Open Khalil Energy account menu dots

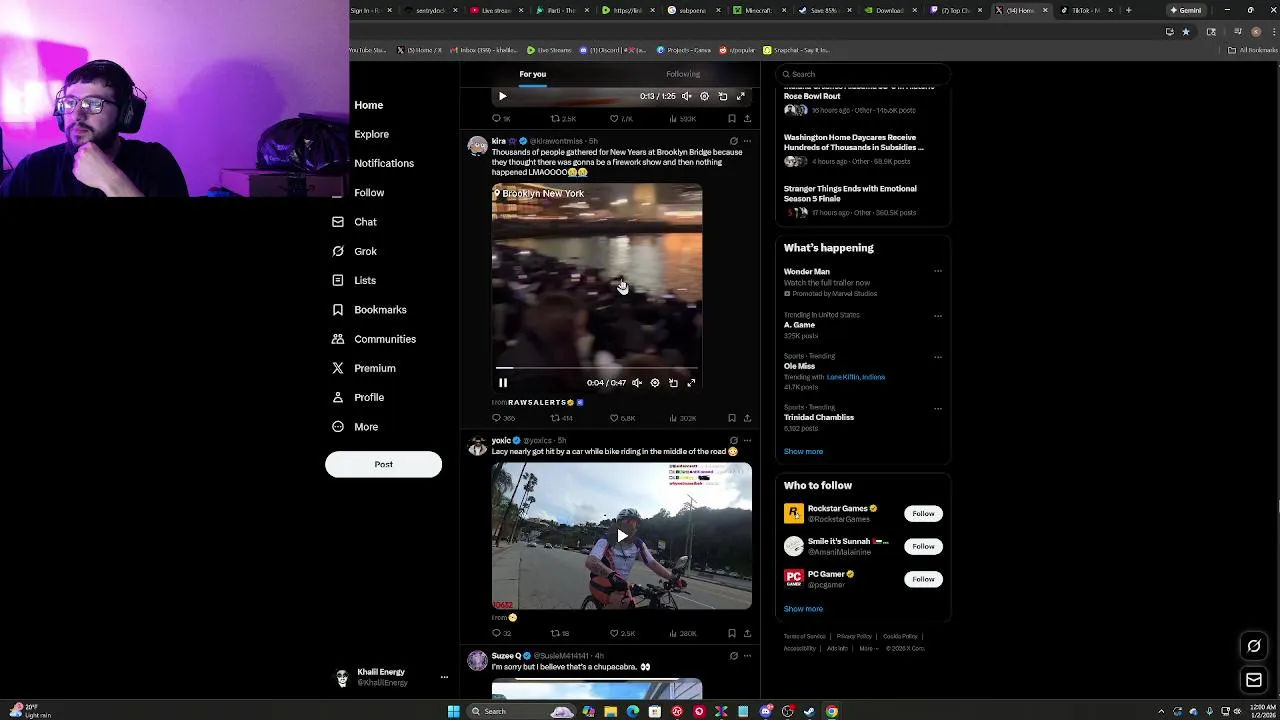[444, 677]
